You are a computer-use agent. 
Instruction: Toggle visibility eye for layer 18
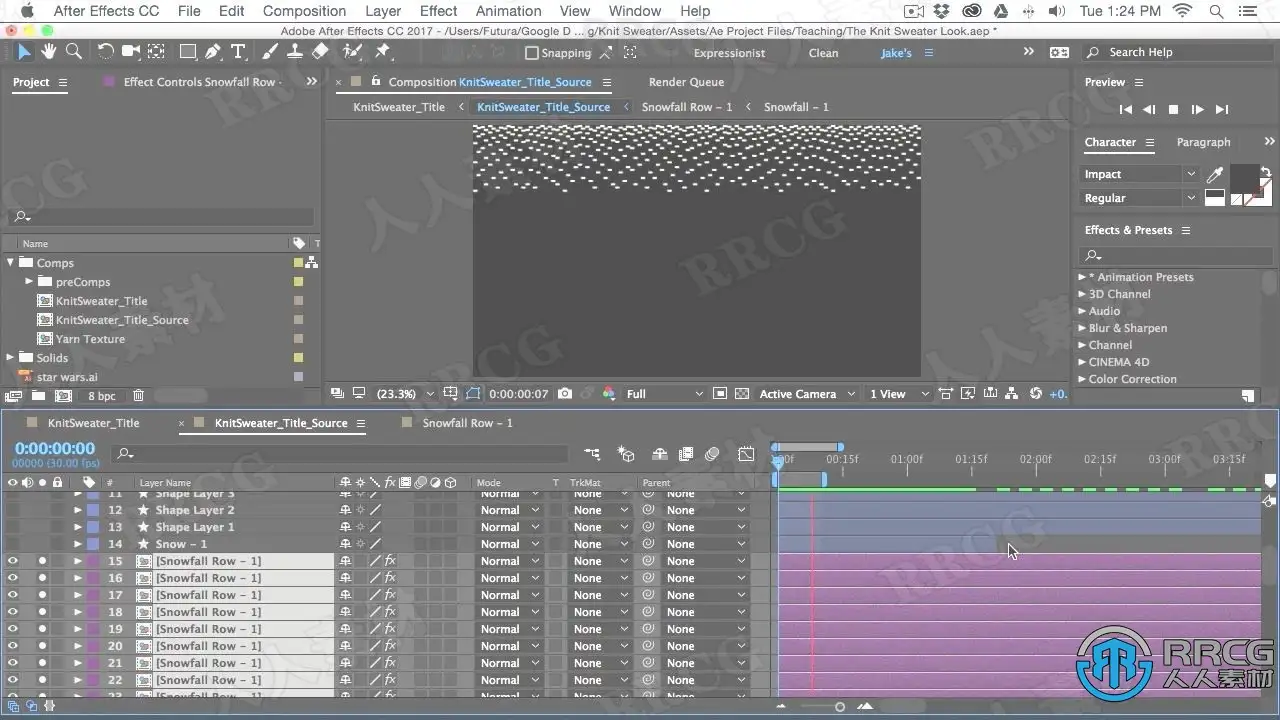(13, 612)
